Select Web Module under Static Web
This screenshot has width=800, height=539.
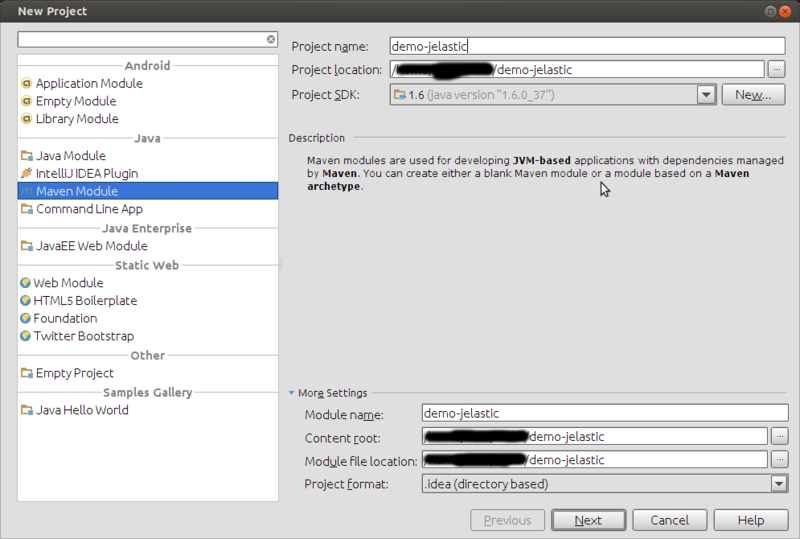(148, 283)
